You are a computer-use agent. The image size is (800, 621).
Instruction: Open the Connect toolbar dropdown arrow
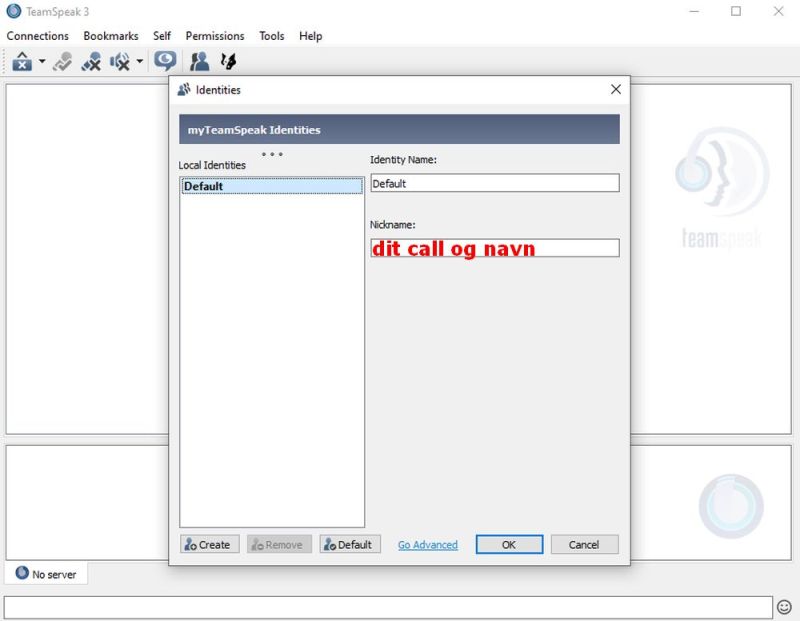click(42, 62)
